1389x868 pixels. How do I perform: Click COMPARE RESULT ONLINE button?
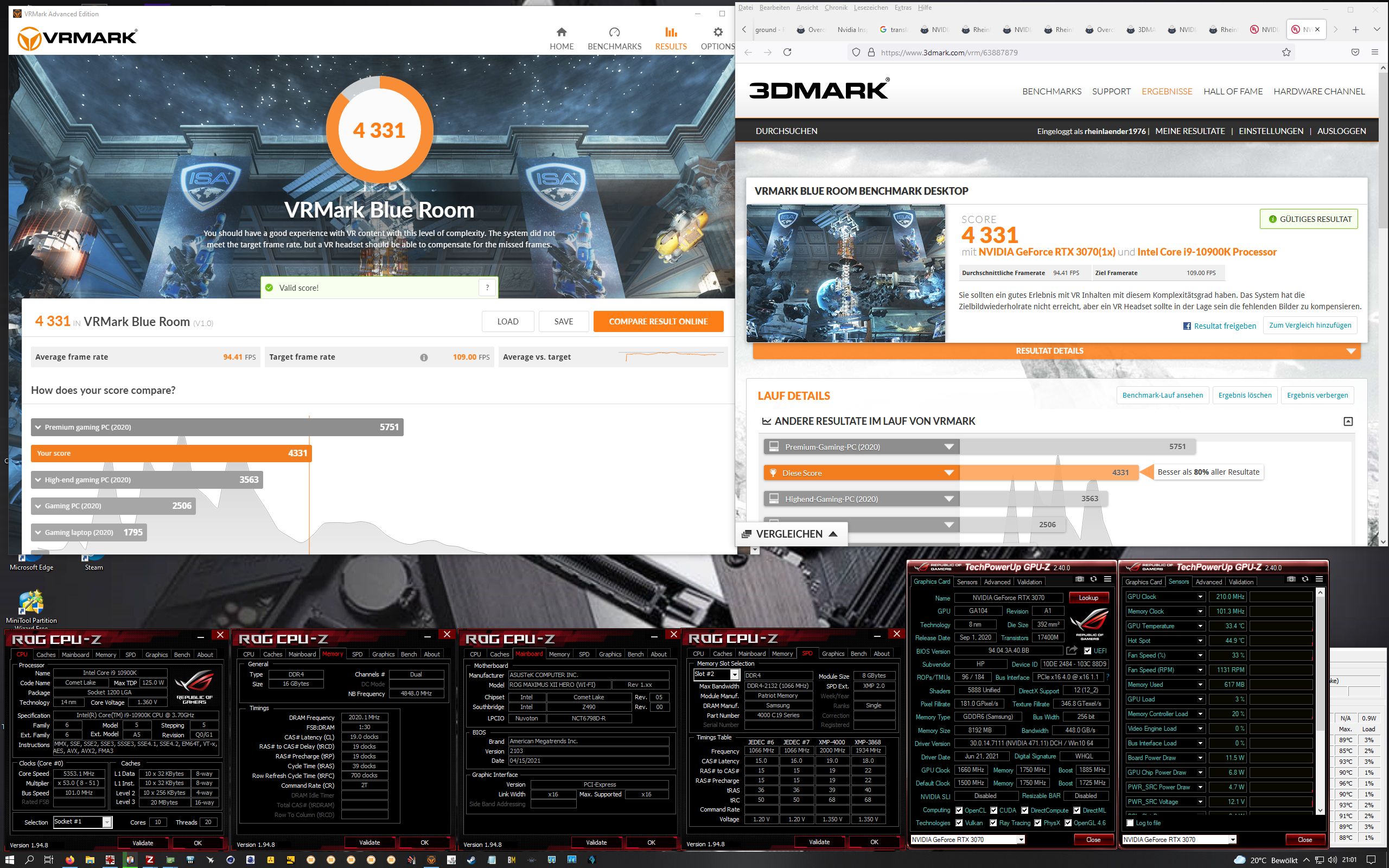point(658,322)
